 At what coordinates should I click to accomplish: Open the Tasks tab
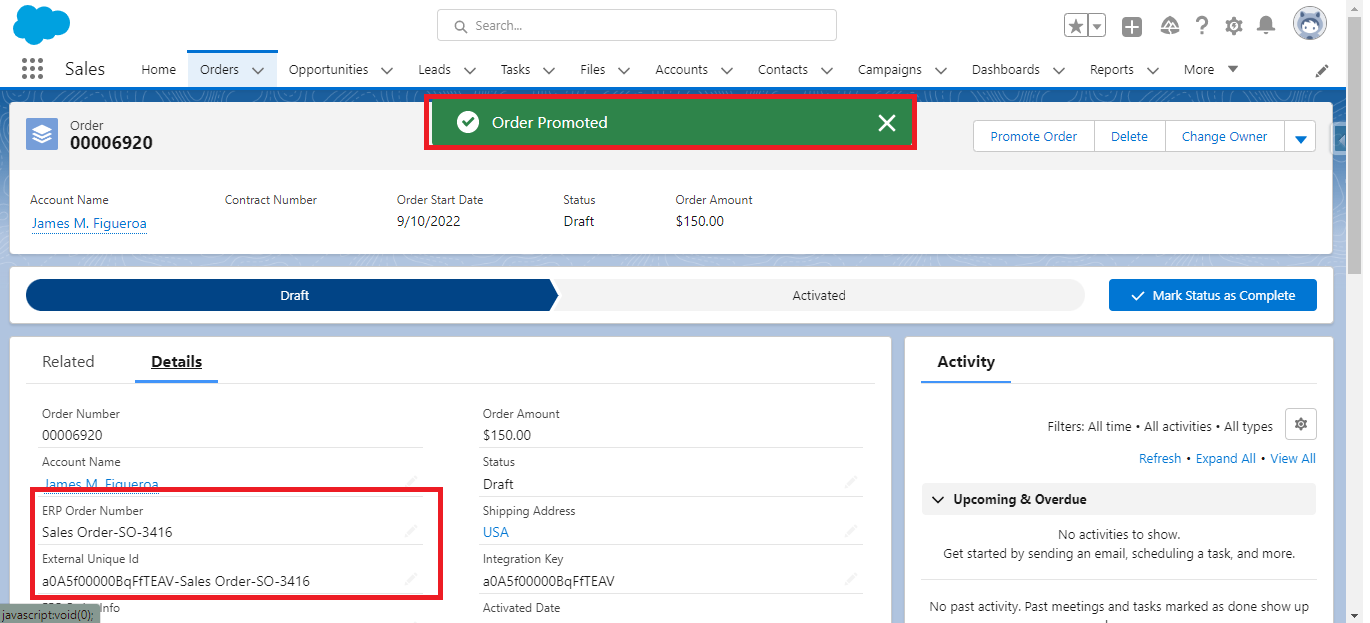(515, 69)
